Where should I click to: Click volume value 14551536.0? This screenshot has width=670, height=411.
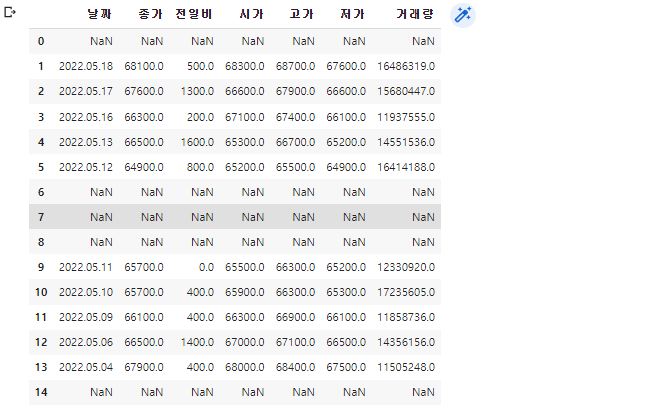click(x=406, y=142)
